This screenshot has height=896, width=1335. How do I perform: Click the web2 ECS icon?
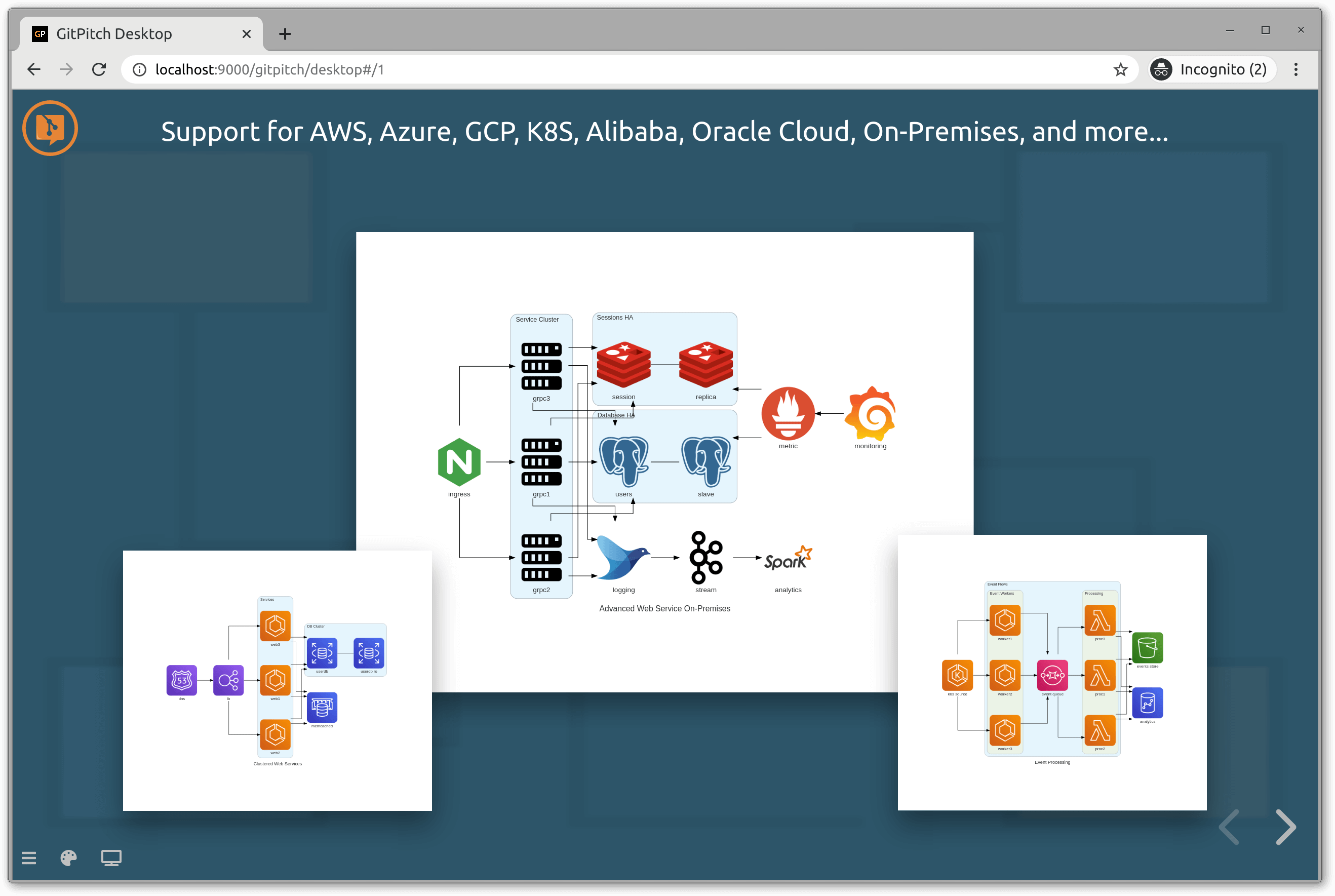pyautogui.click(x=276, y=734)
